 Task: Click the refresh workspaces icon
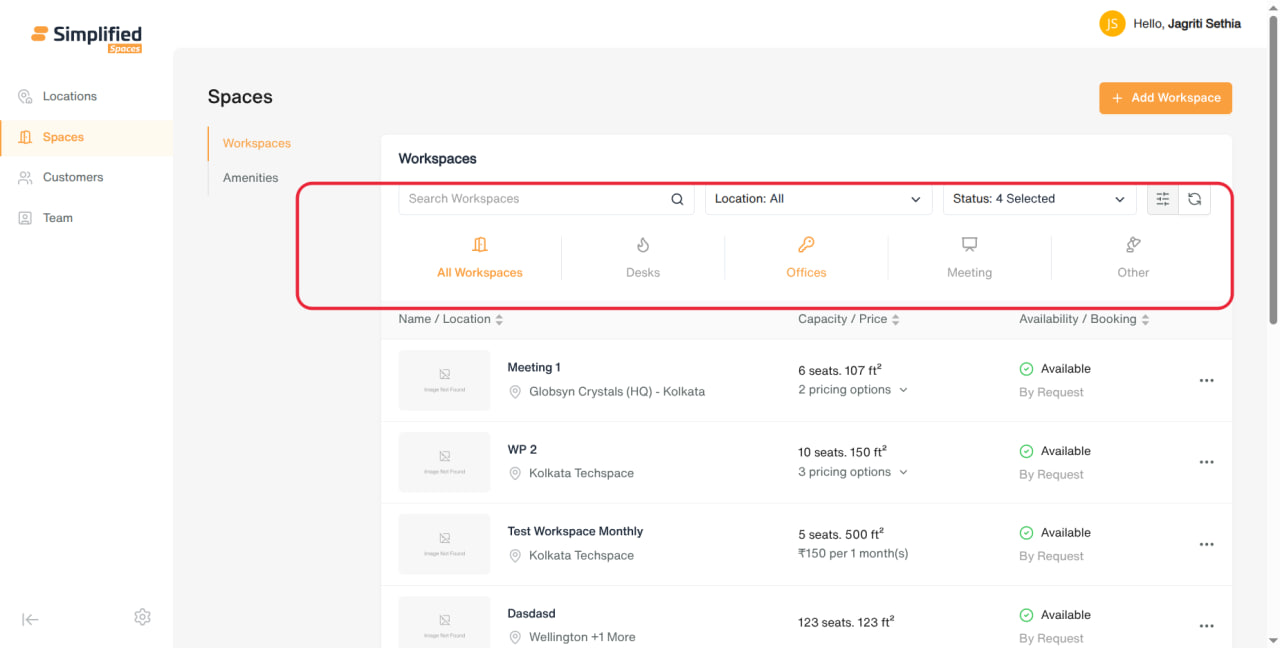tap(1195, 199)
